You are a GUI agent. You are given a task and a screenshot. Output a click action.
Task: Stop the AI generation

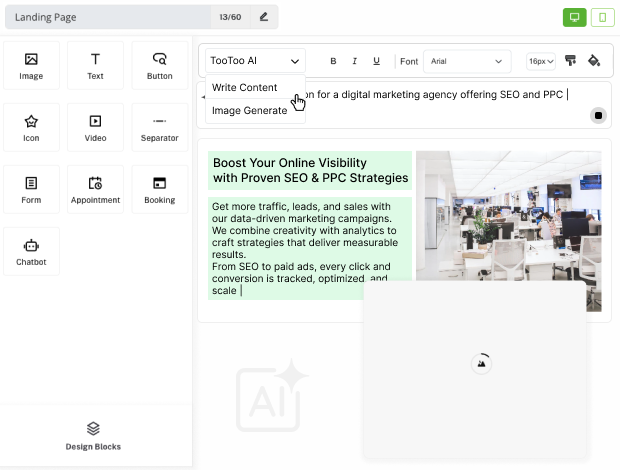click(x=598, y=115)
